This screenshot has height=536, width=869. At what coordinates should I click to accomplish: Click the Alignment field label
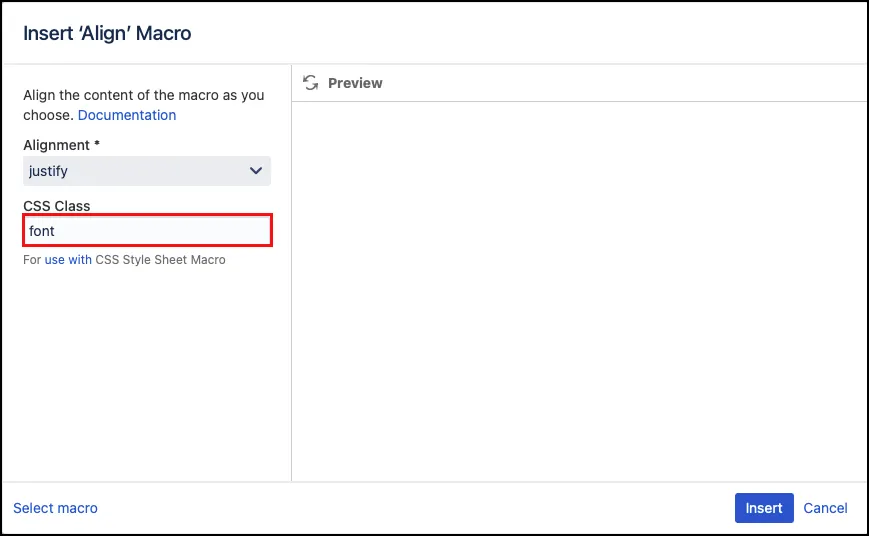62,145
